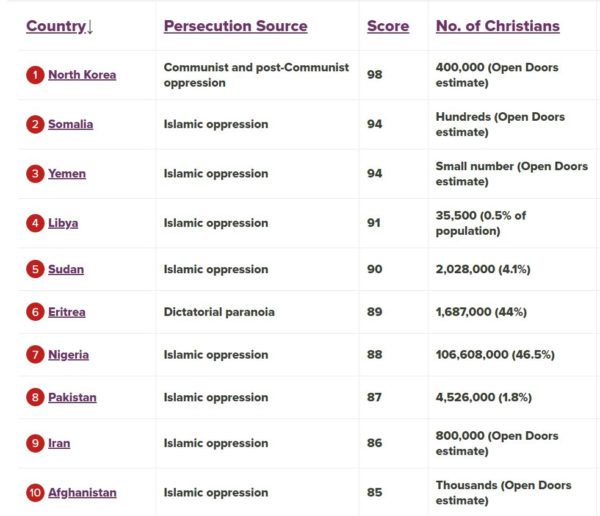Click the red rank 4 badge

[35, 223]
